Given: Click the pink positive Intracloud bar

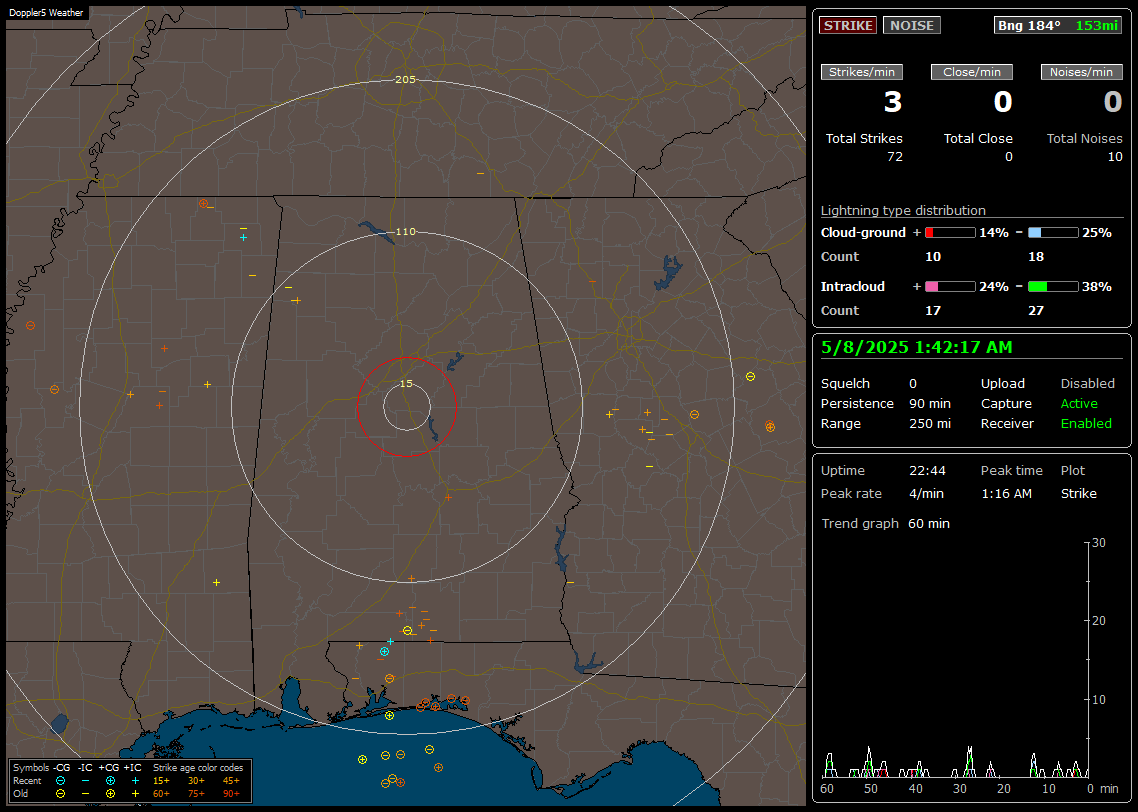Looking at the screenshot, I should coord(950,287).
